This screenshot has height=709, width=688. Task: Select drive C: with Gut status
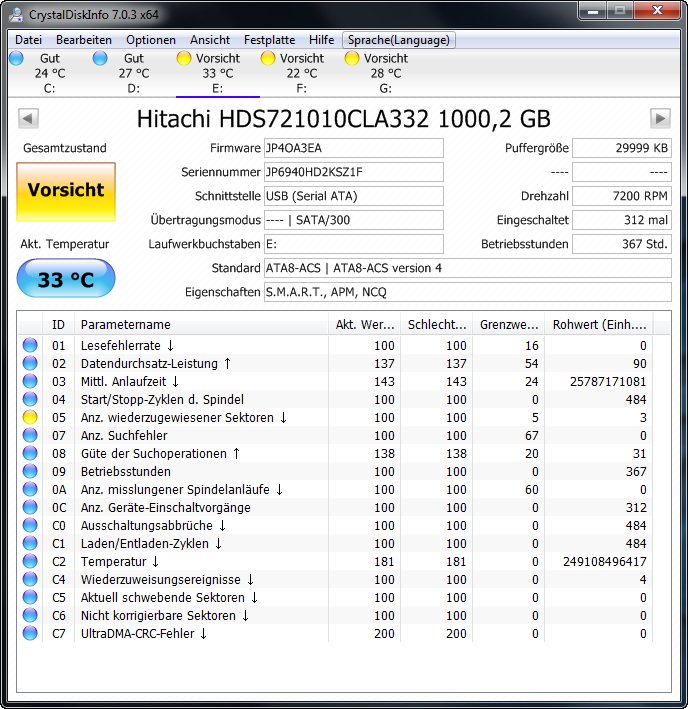50,73
